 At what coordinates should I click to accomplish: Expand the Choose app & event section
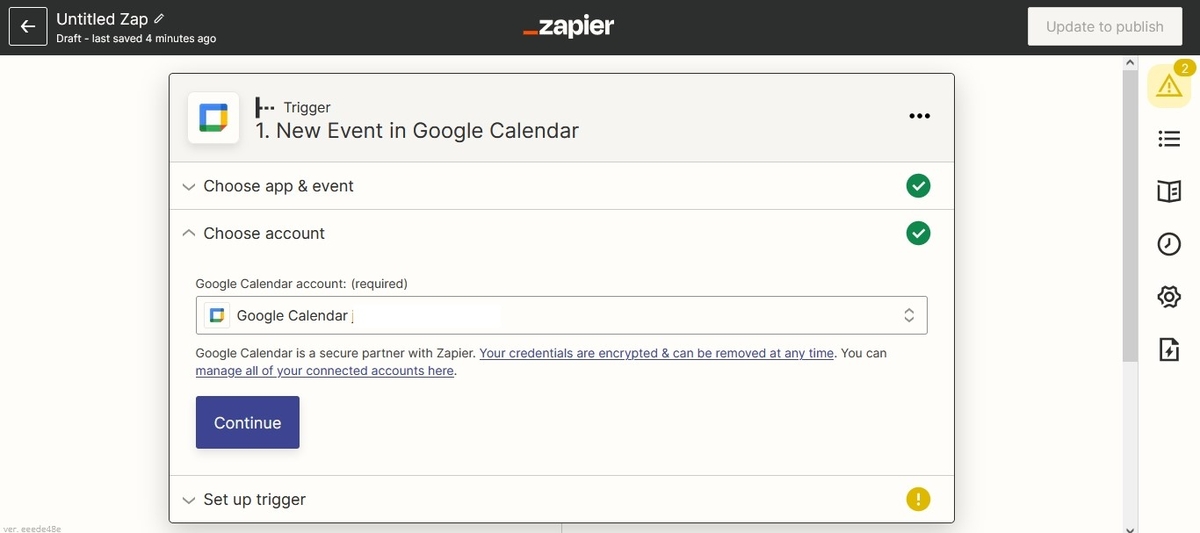[x=278, y=186]
